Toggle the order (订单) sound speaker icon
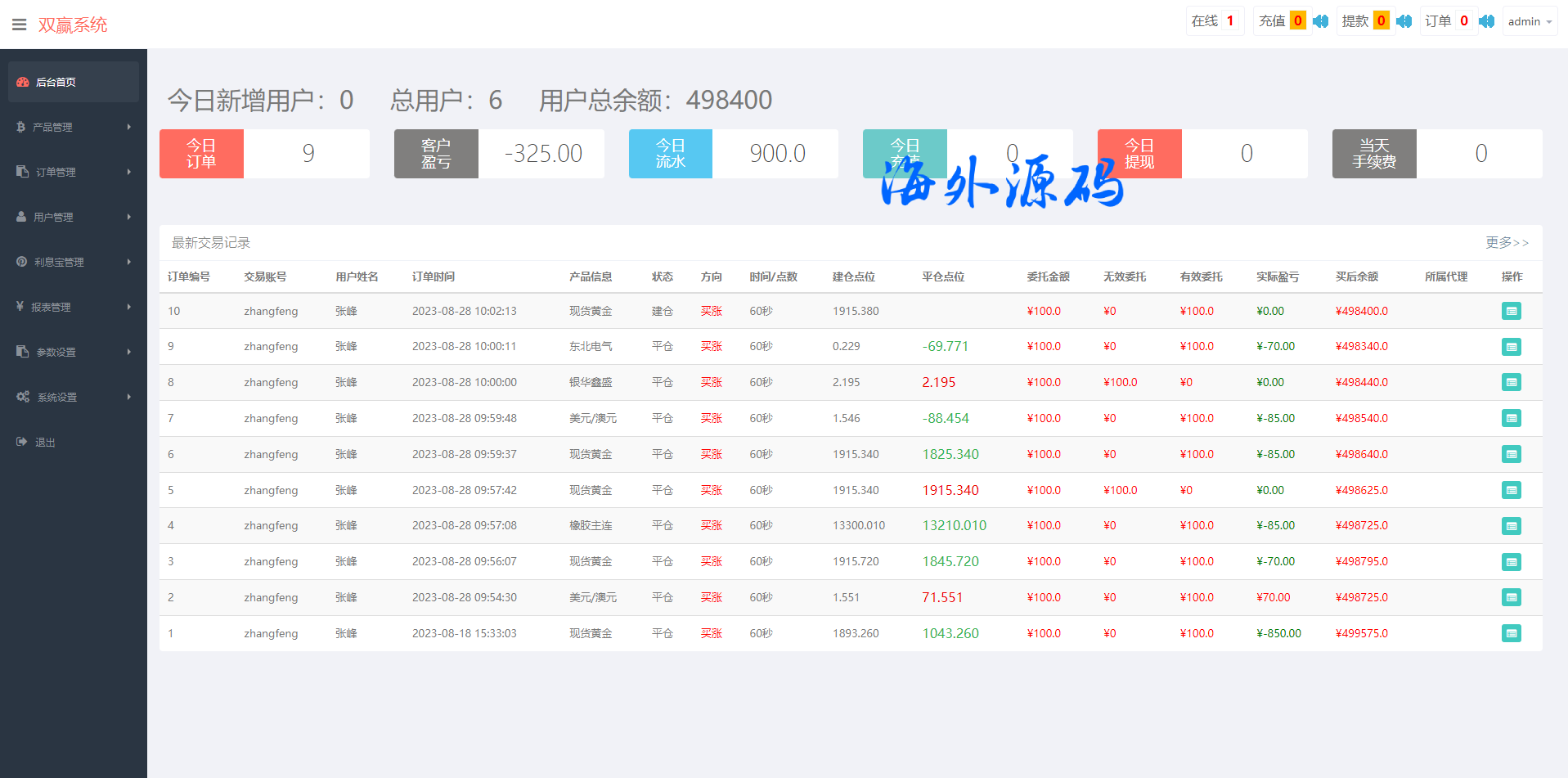The image size is (1568, 778). coord(1486,21)
